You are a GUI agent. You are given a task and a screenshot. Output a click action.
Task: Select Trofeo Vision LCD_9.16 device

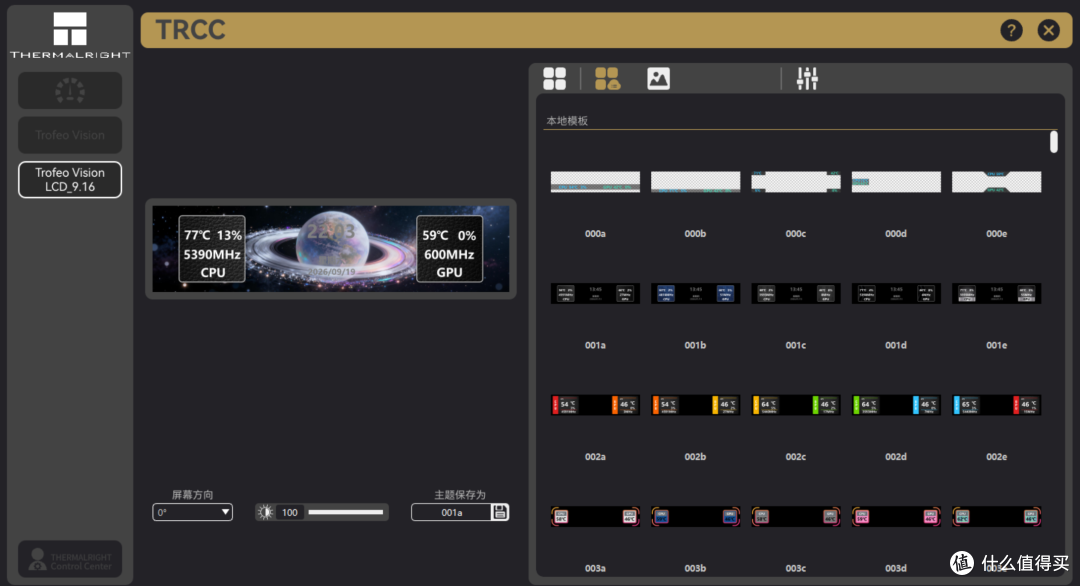click(x=70, y=180)
